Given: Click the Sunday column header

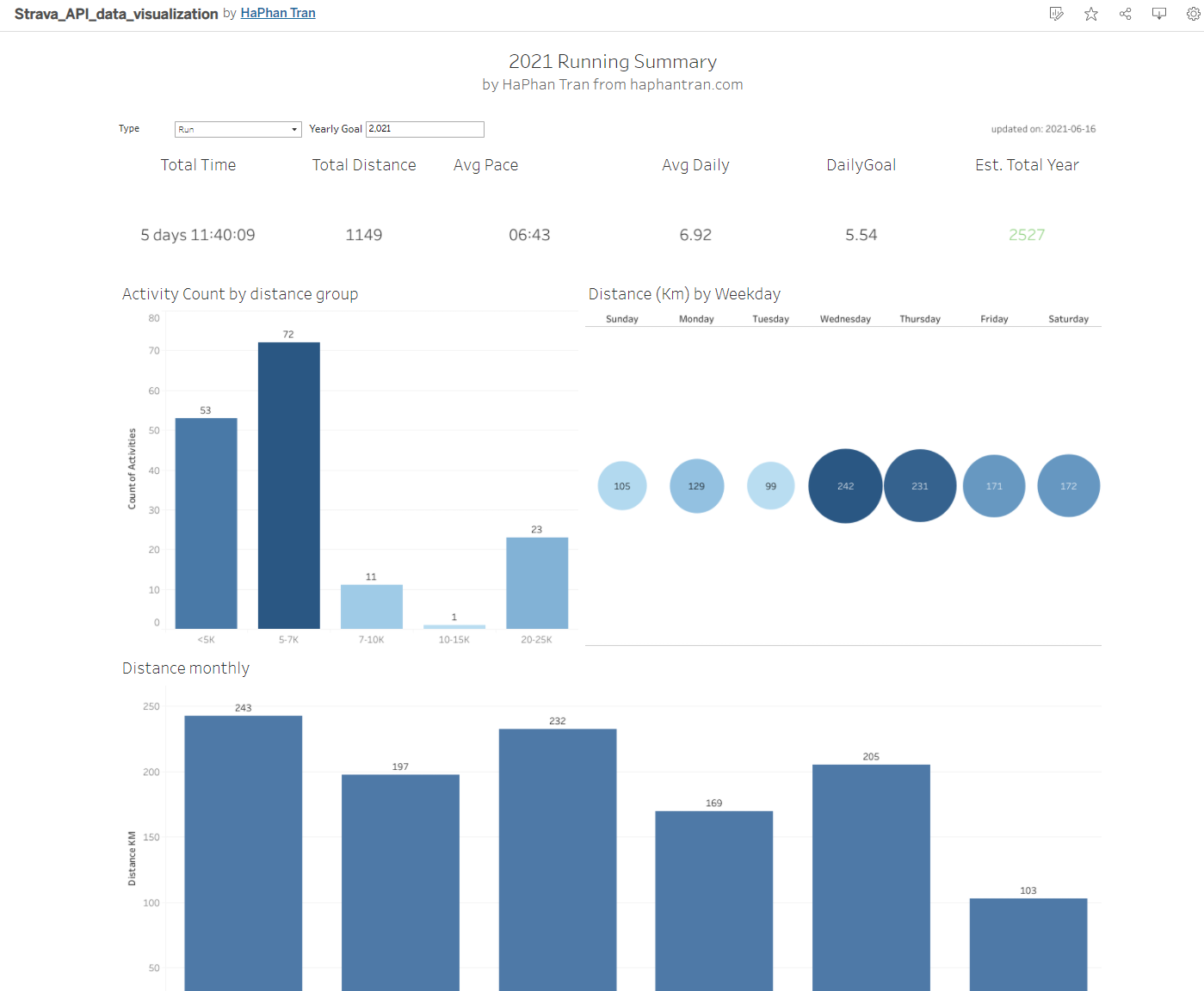Looking at the screenshot, I should click(x=622, y=319).
